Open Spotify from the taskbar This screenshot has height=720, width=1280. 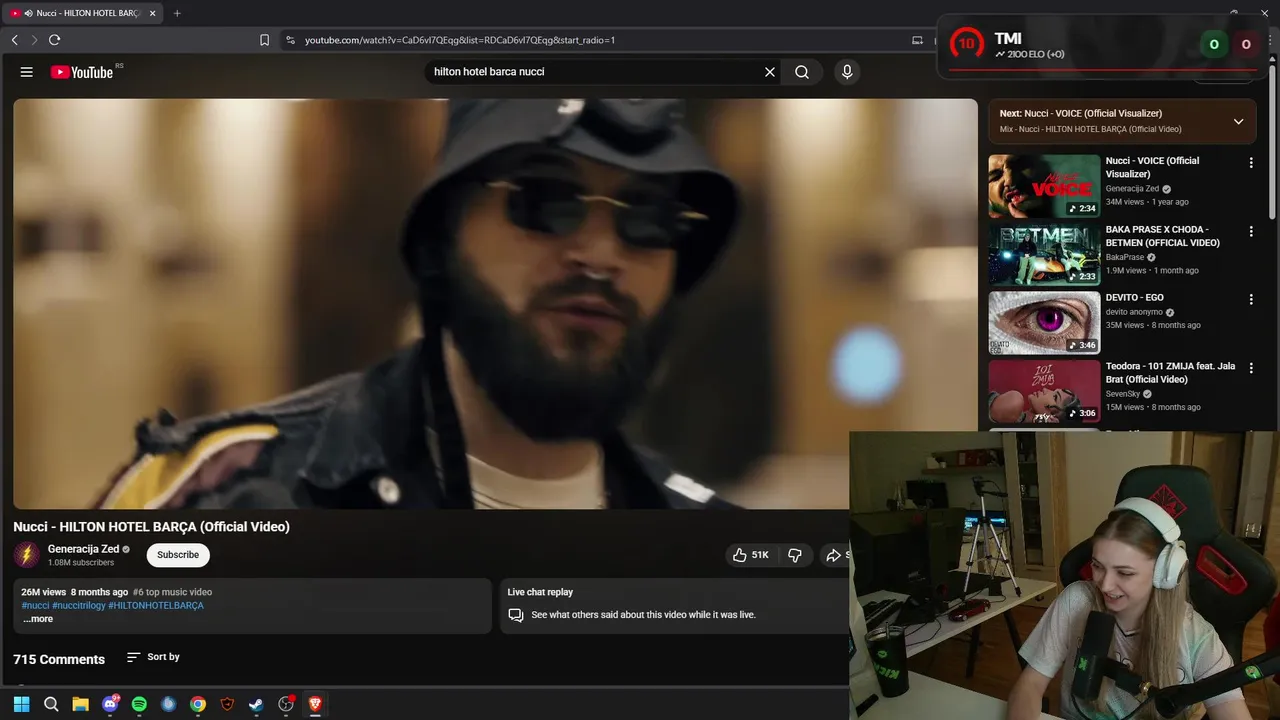tap(139, 704)
